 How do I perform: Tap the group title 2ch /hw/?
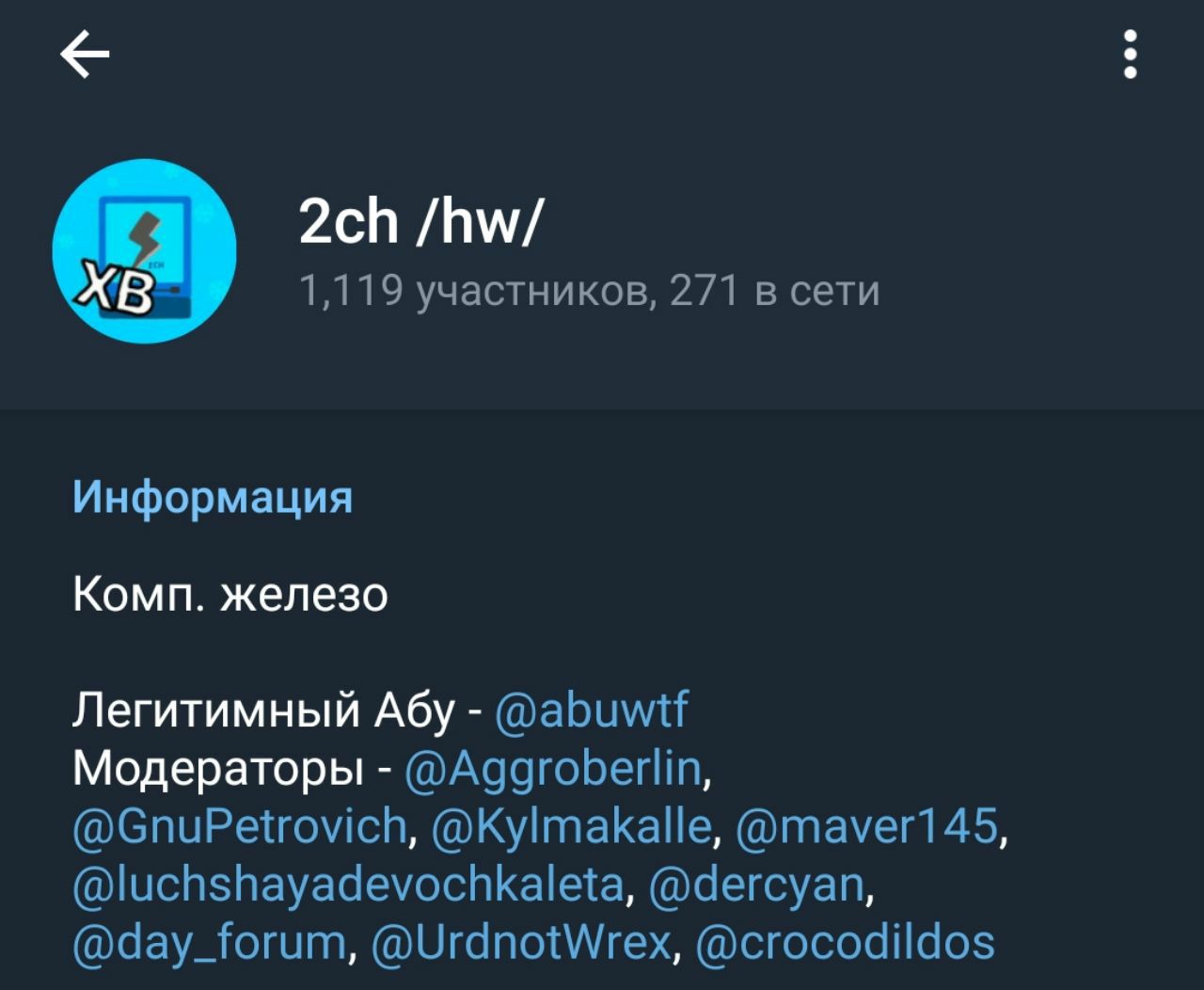click(420, 224)
